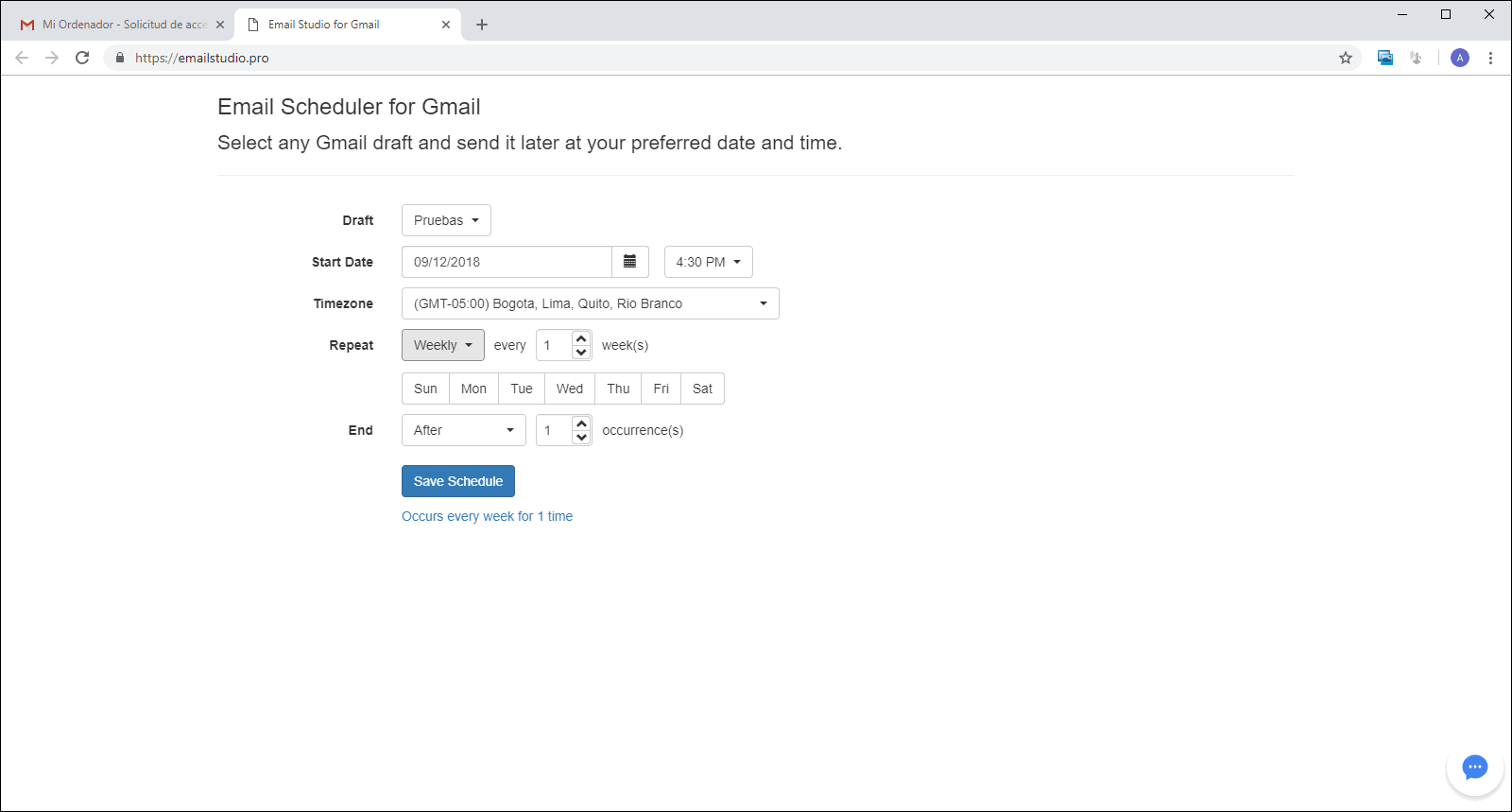Open the Pruebas draft dropdown
Viewport: 1512px width, 812px height.
(446, 220)
